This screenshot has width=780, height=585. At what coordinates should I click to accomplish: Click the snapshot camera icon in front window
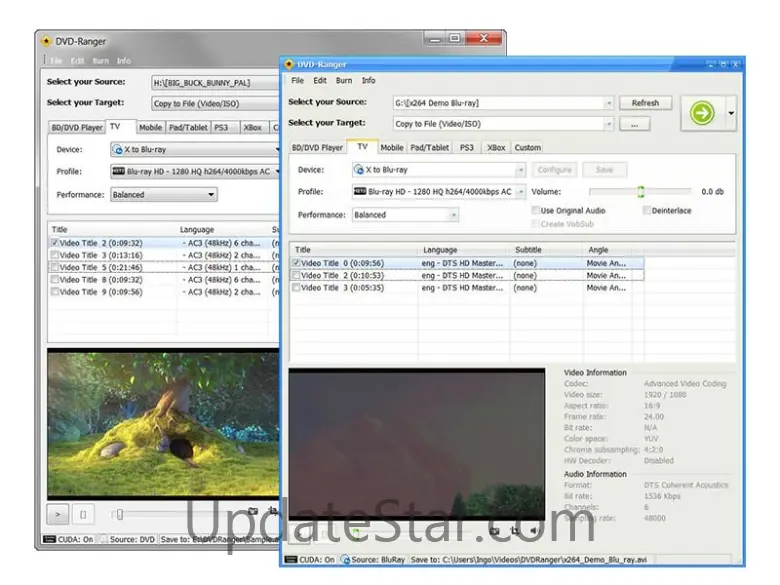coord(494,531)
